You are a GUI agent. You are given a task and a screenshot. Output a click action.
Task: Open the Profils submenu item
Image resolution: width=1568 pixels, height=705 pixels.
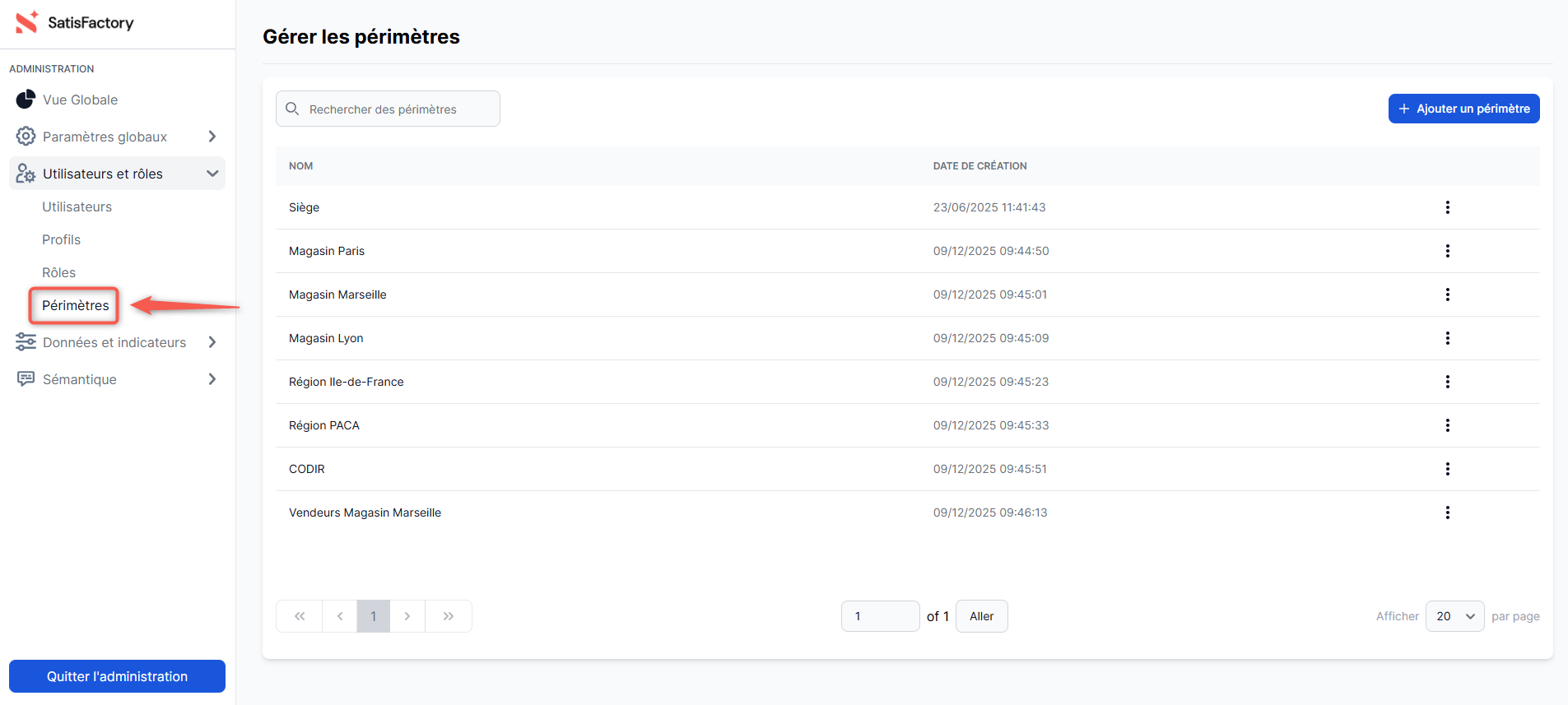pyautogui.click(x=61, y=239)
